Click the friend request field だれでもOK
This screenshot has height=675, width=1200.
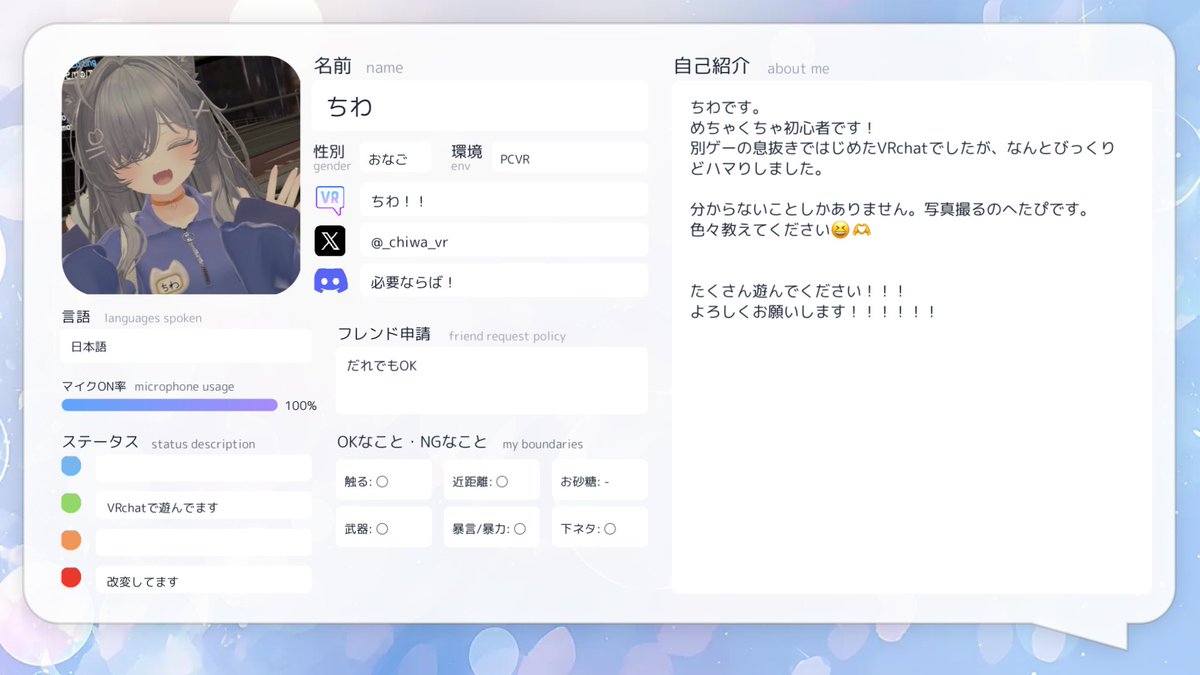(491, 380)
